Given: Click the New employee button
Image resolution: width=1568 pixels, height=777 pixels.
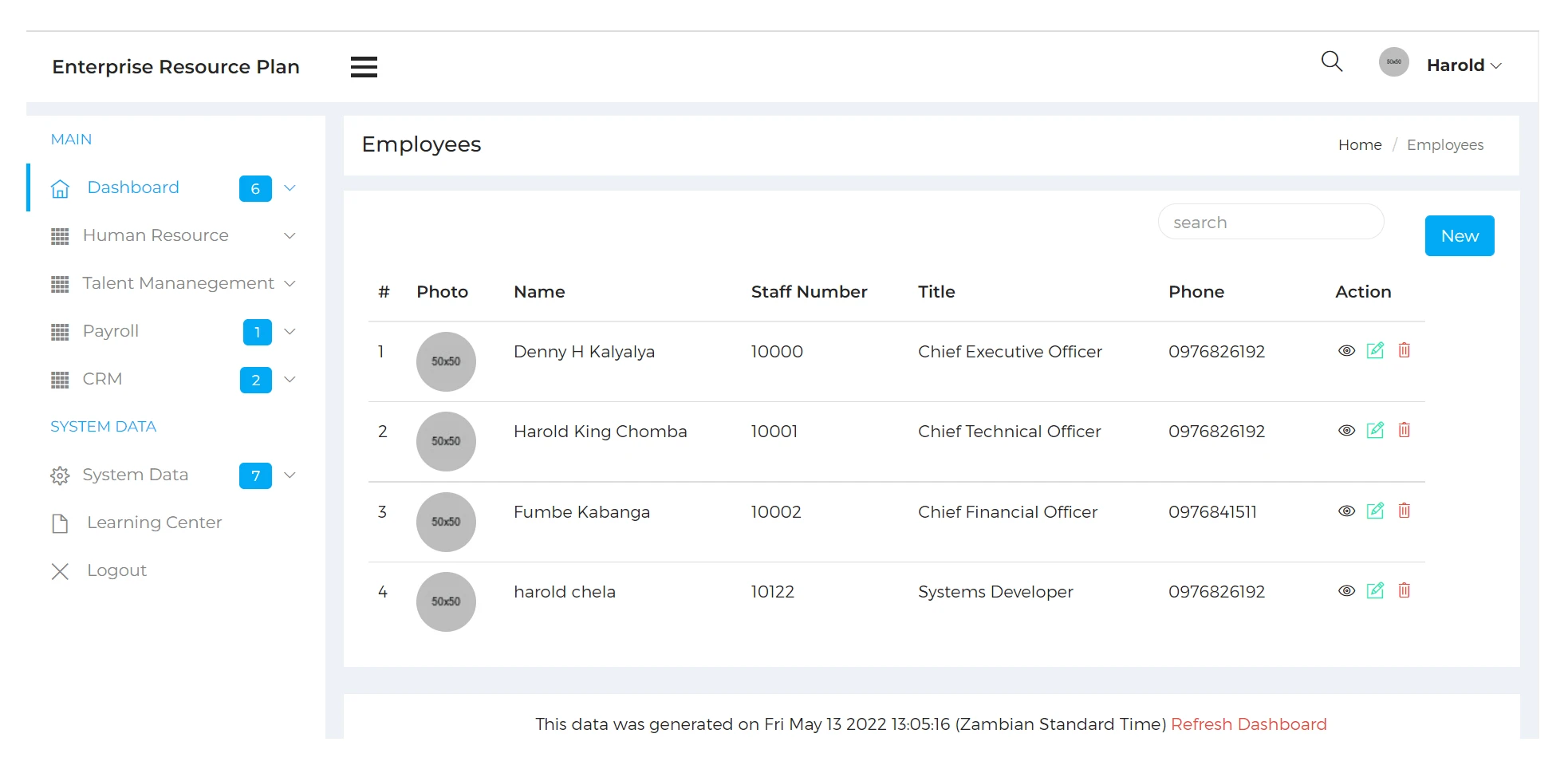Looking at the screenshot, I should pos(1459,236).
